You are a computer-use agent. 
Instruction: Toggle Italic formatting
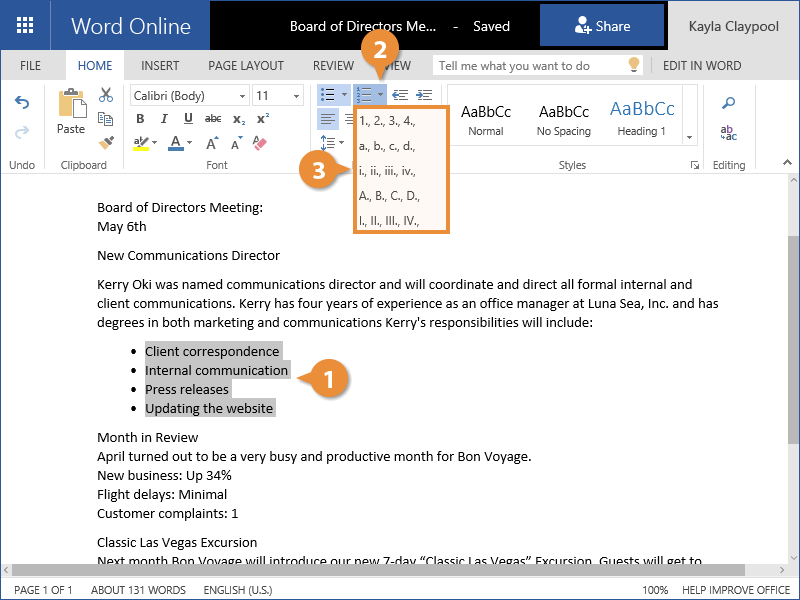164,119
